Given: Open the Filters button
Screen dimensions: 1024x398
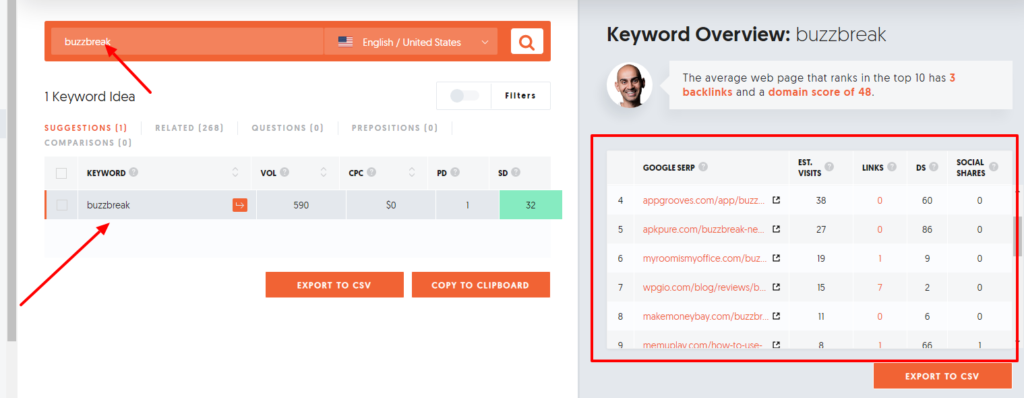Looking at the screenshot, I should [x=520, y=95].
